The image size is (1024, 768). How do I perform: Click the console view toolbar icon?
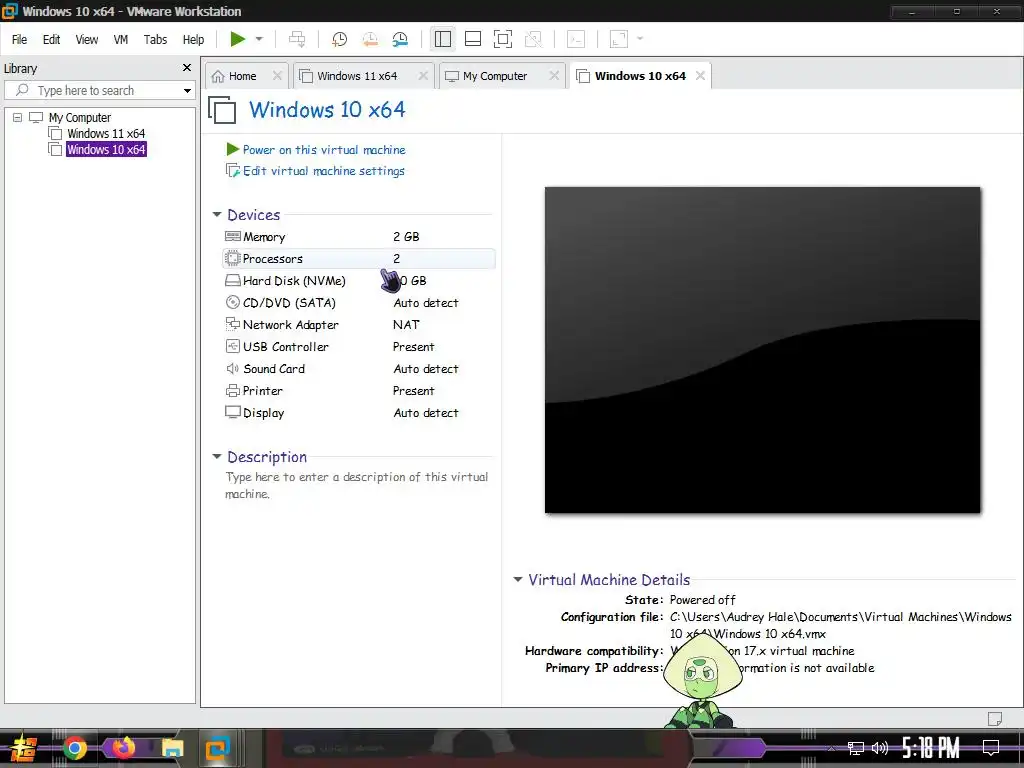[x=576, y=39]
